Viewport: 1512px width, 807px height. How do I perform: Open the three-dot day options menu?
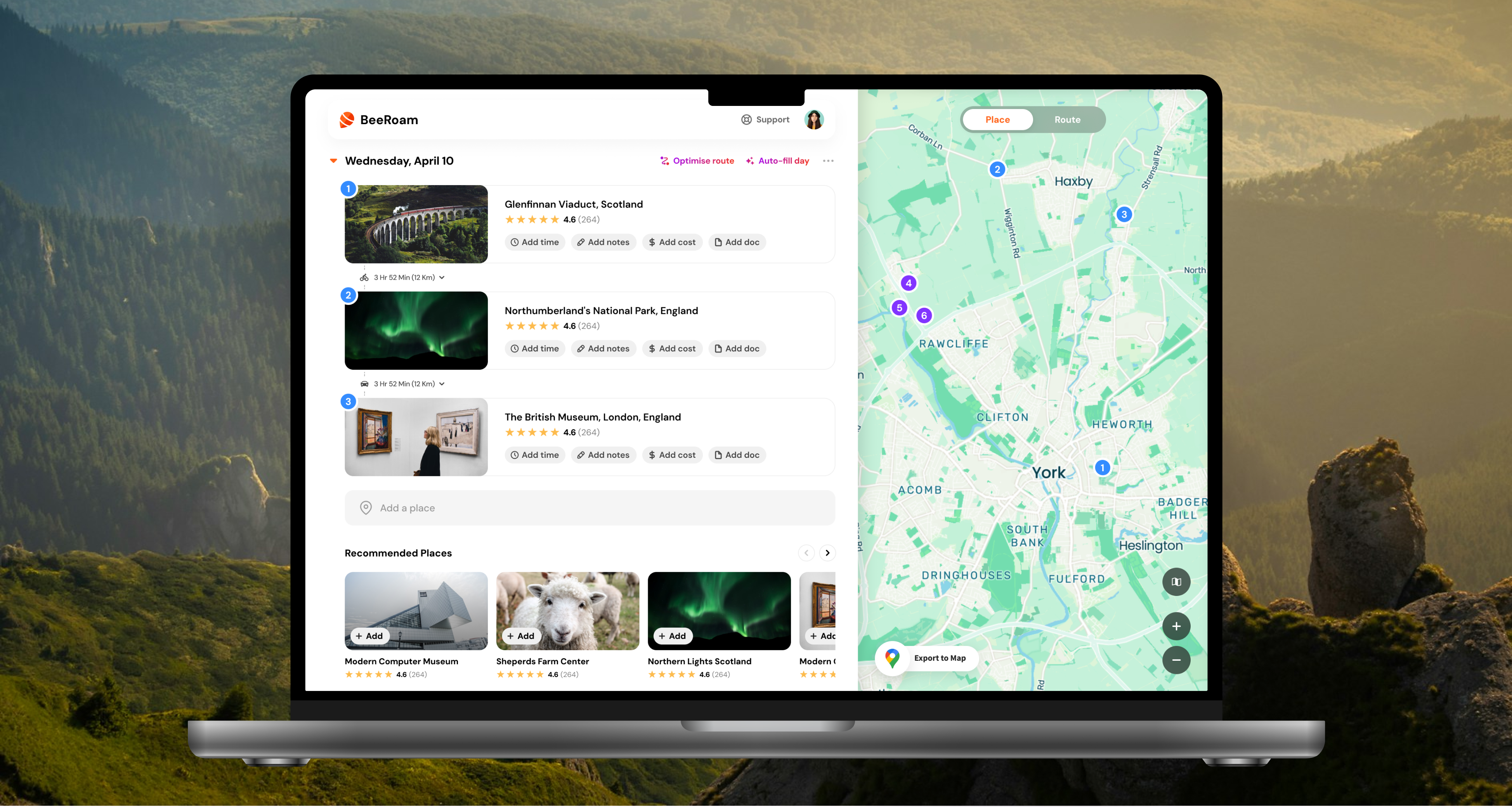(828, 161)
